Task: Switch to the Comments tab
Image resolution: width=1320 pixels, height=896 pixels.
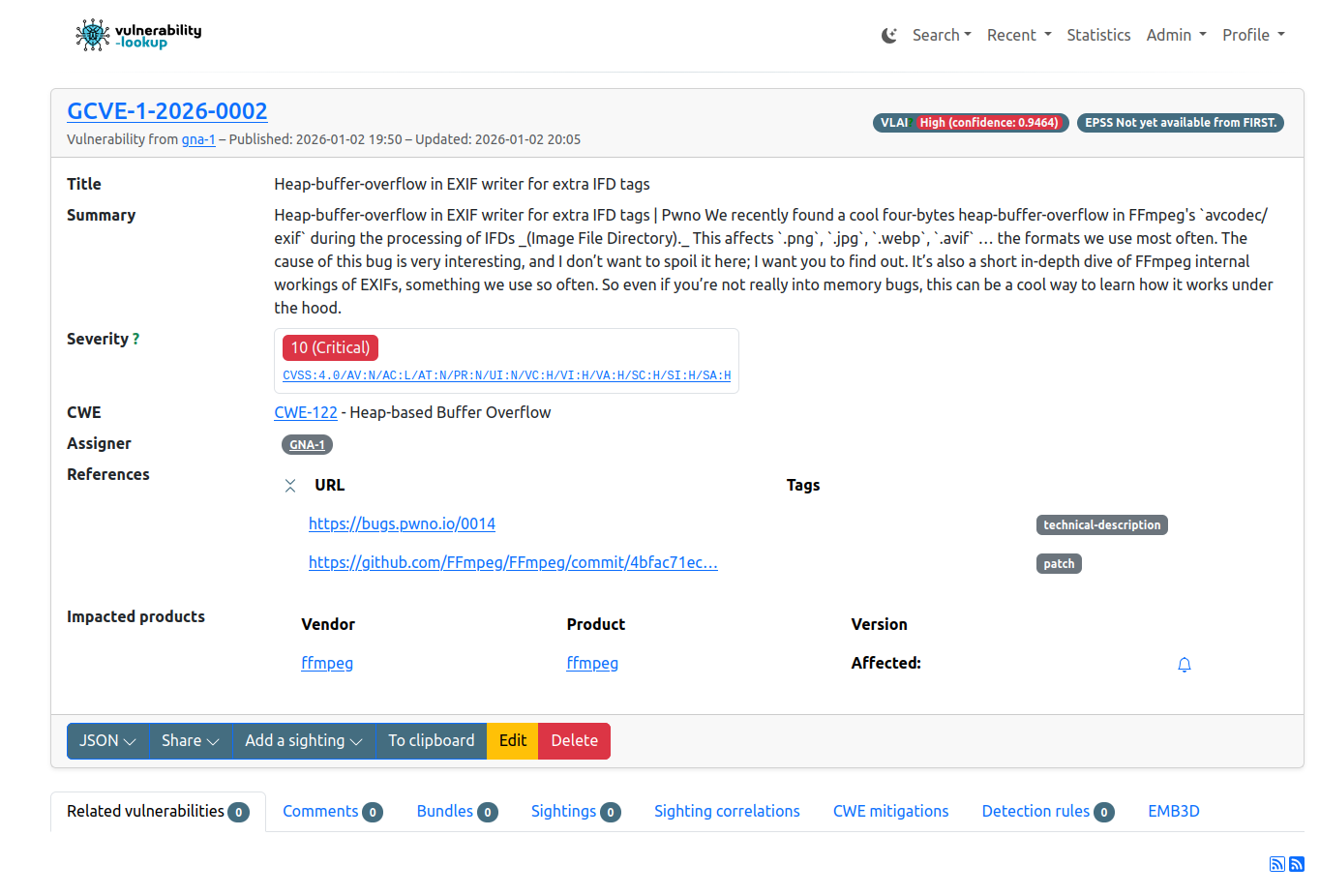Action: pyautogui.click(x=331, y=812)
